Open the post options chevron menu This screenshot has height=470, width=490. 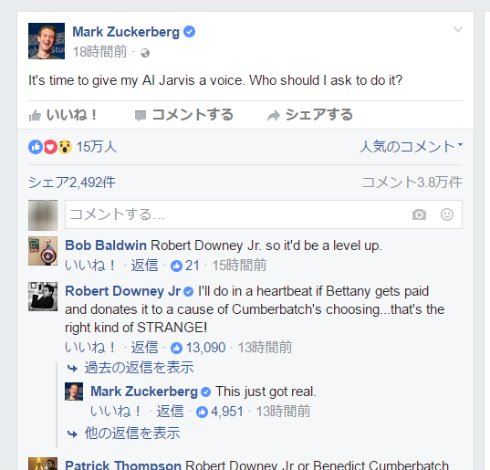click(458, 29)
